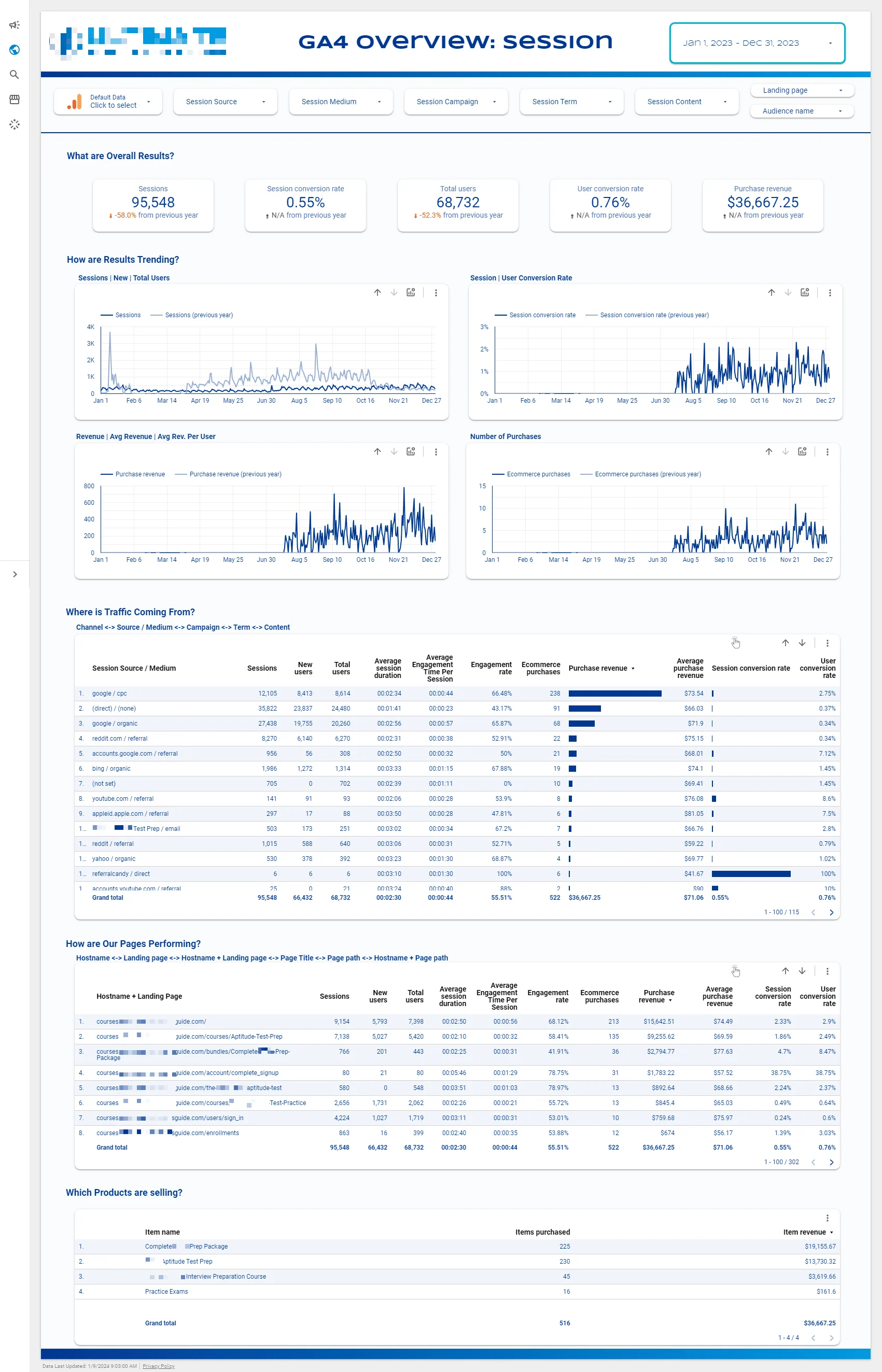Click the sparkle loader icon in sidebar

pos(15,124)
